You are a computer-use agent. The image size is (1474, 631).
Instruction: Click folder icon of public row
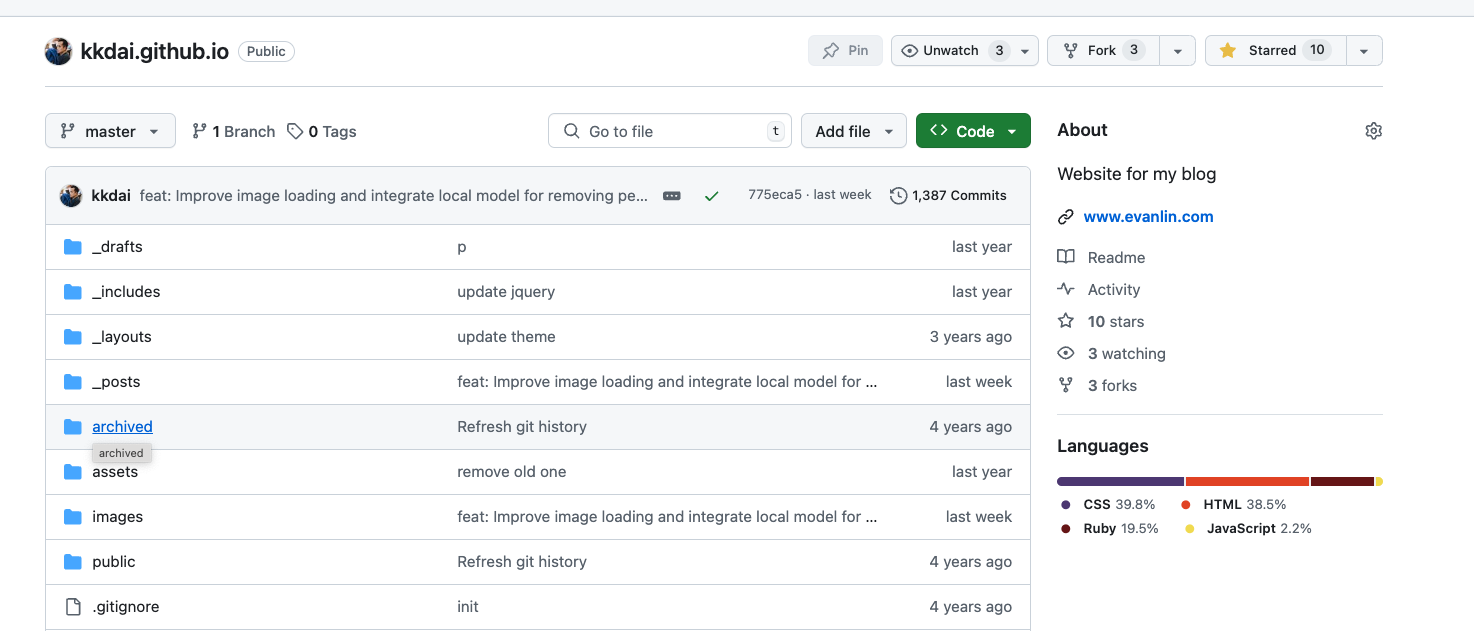pos(73,562)
